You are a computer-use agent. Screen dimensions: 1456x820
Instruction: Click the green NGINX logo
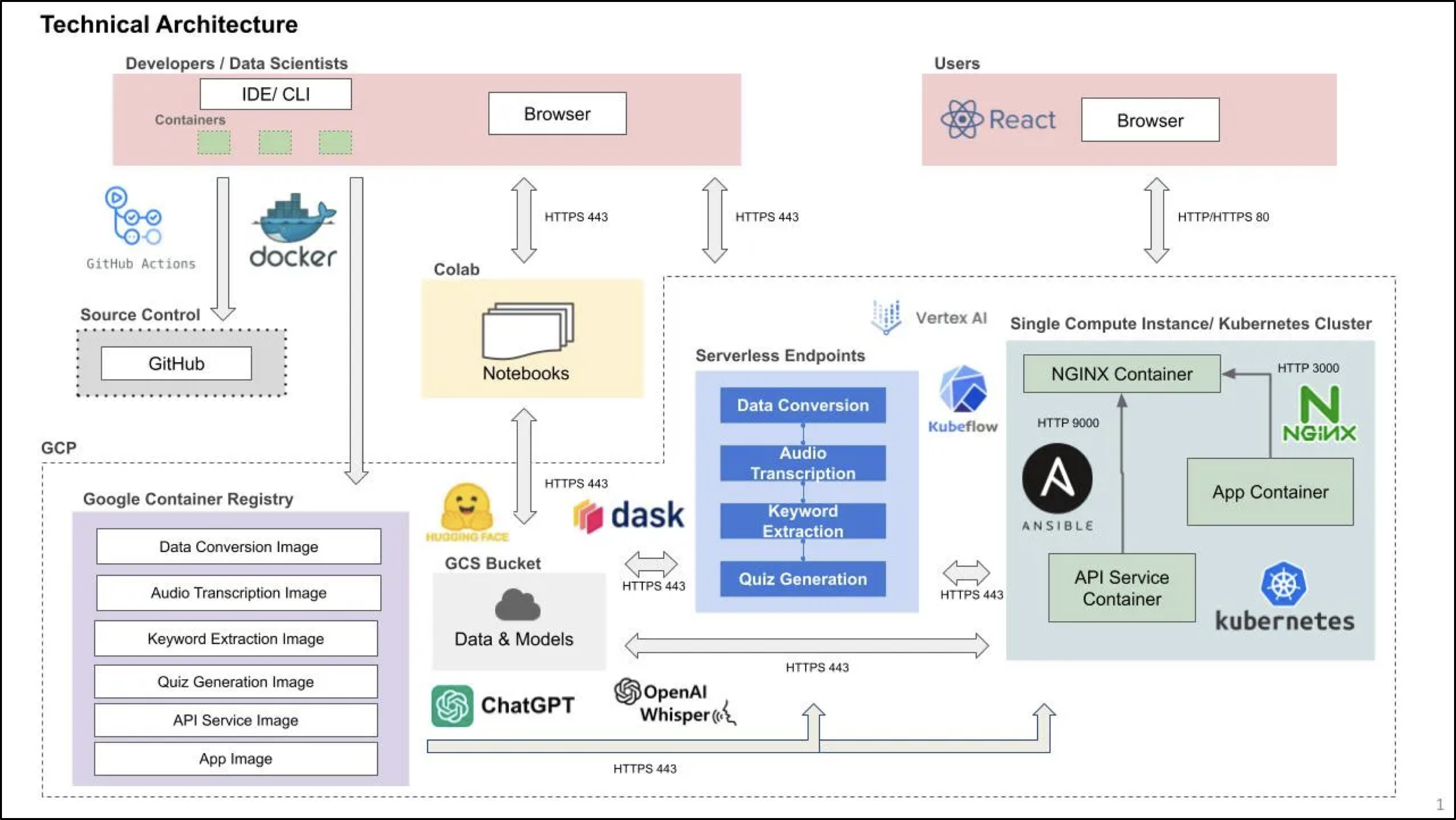click(x=1320, y=413)
